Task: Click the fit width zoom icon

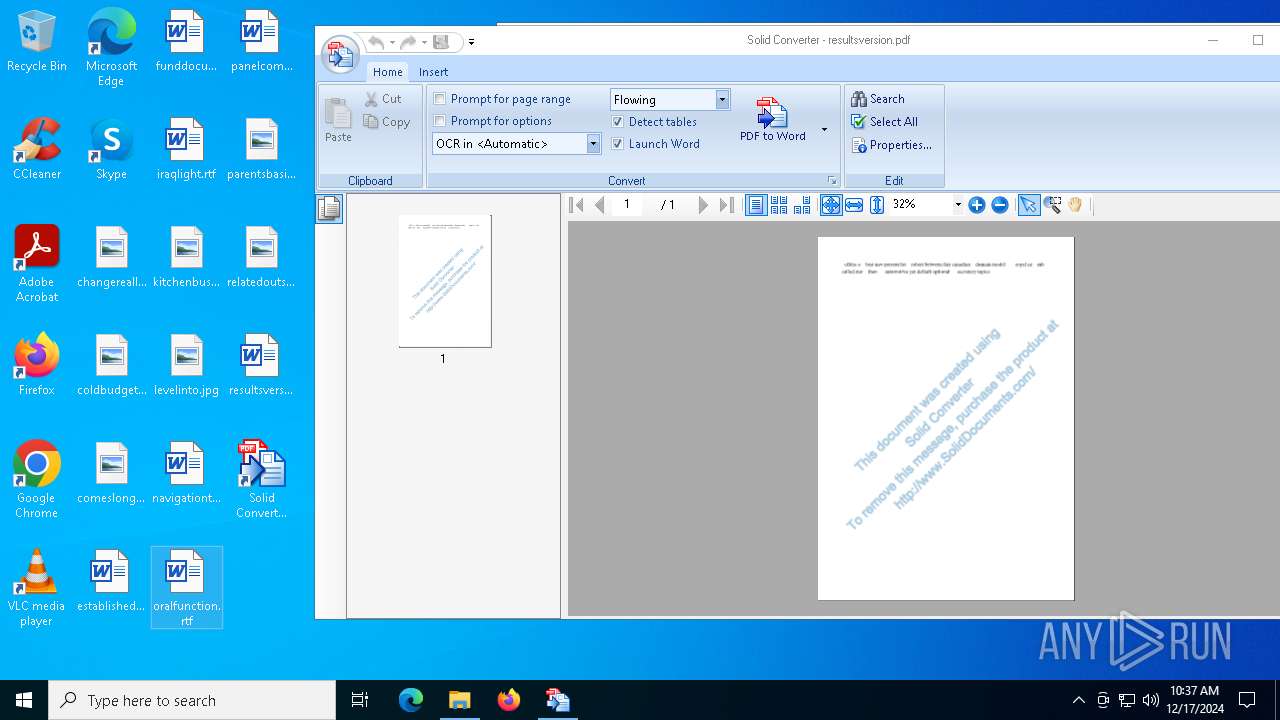Action: (x=854, y=205)
